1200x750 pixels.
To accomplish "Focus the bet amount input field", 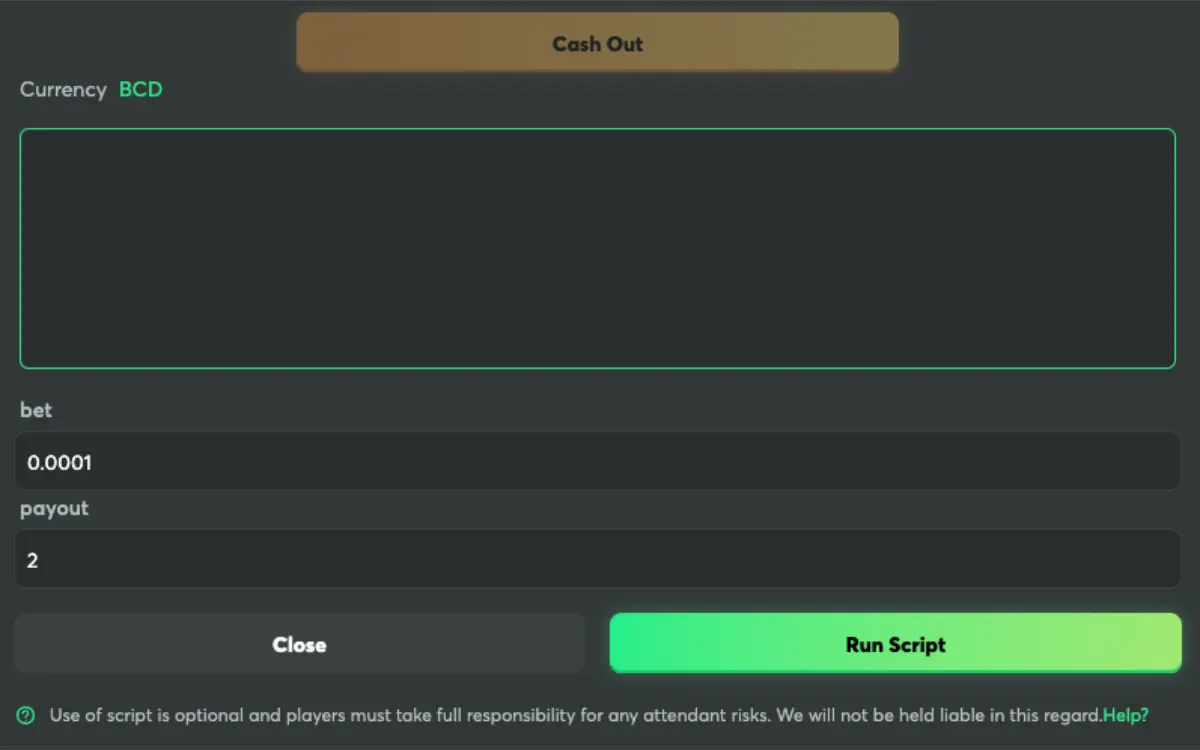I will click(598, 462).
